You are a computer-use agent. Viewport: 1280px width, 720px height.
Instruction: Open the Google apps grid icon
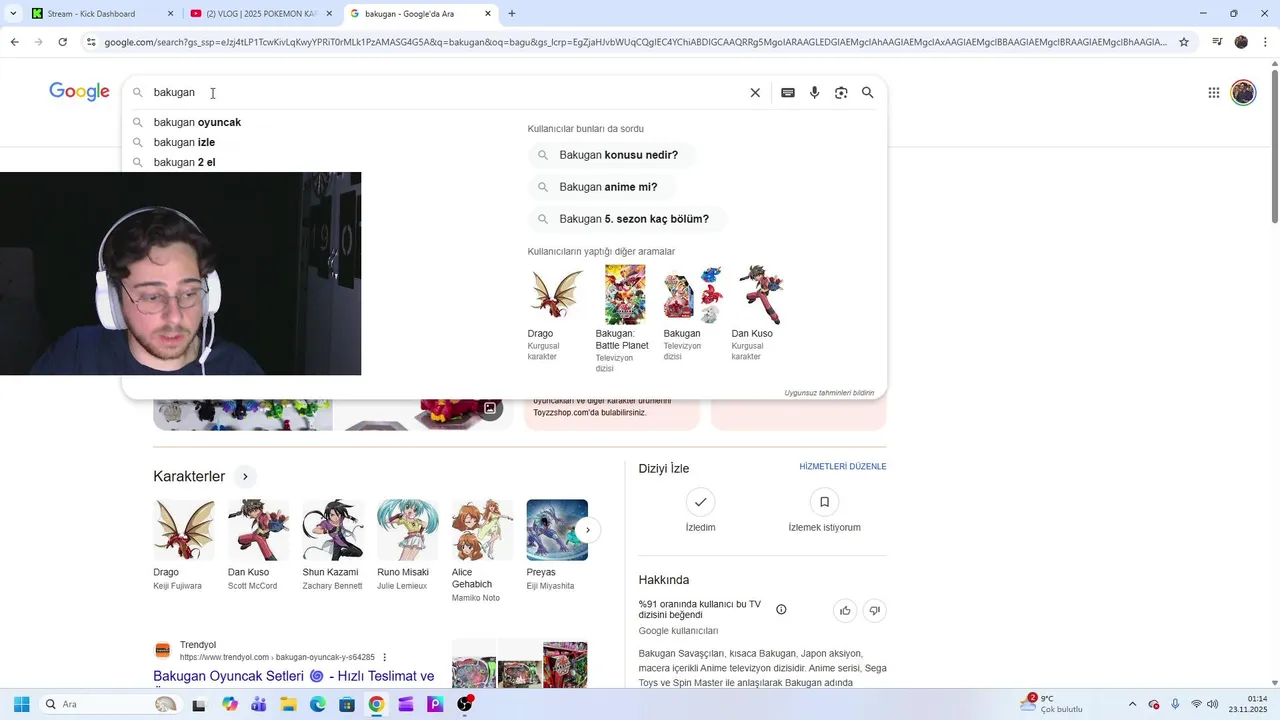(x=1213, y=93)
